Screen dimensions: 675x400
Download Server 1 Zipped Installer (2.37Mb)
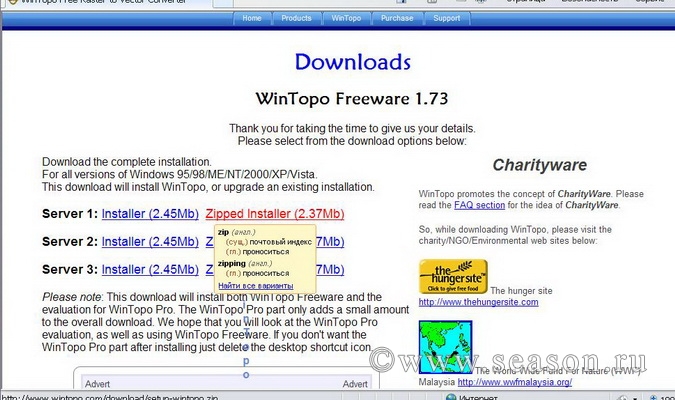[x=275, y=214]
